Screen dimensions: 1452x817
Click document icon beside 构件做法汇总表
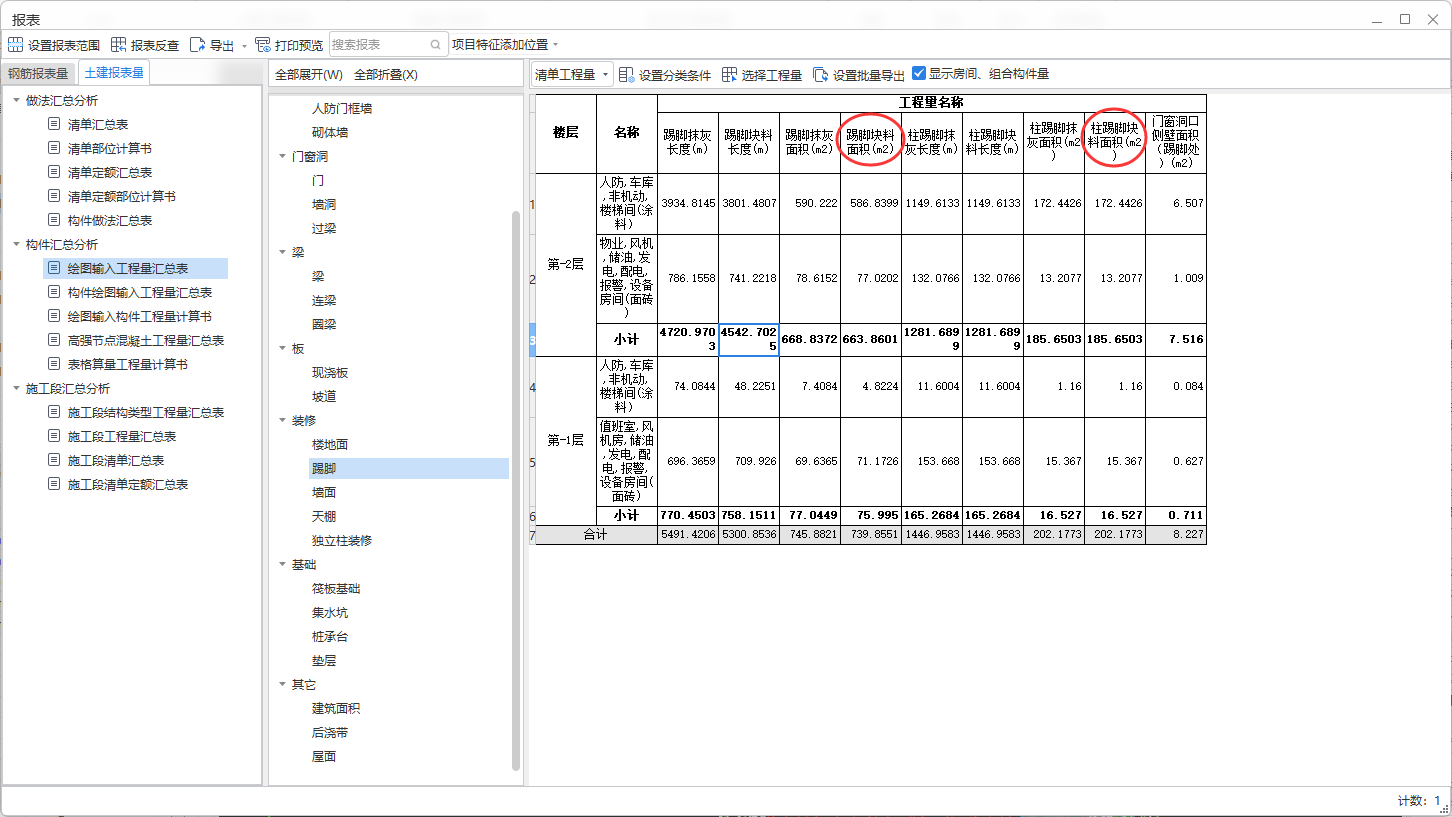[54, 220]
